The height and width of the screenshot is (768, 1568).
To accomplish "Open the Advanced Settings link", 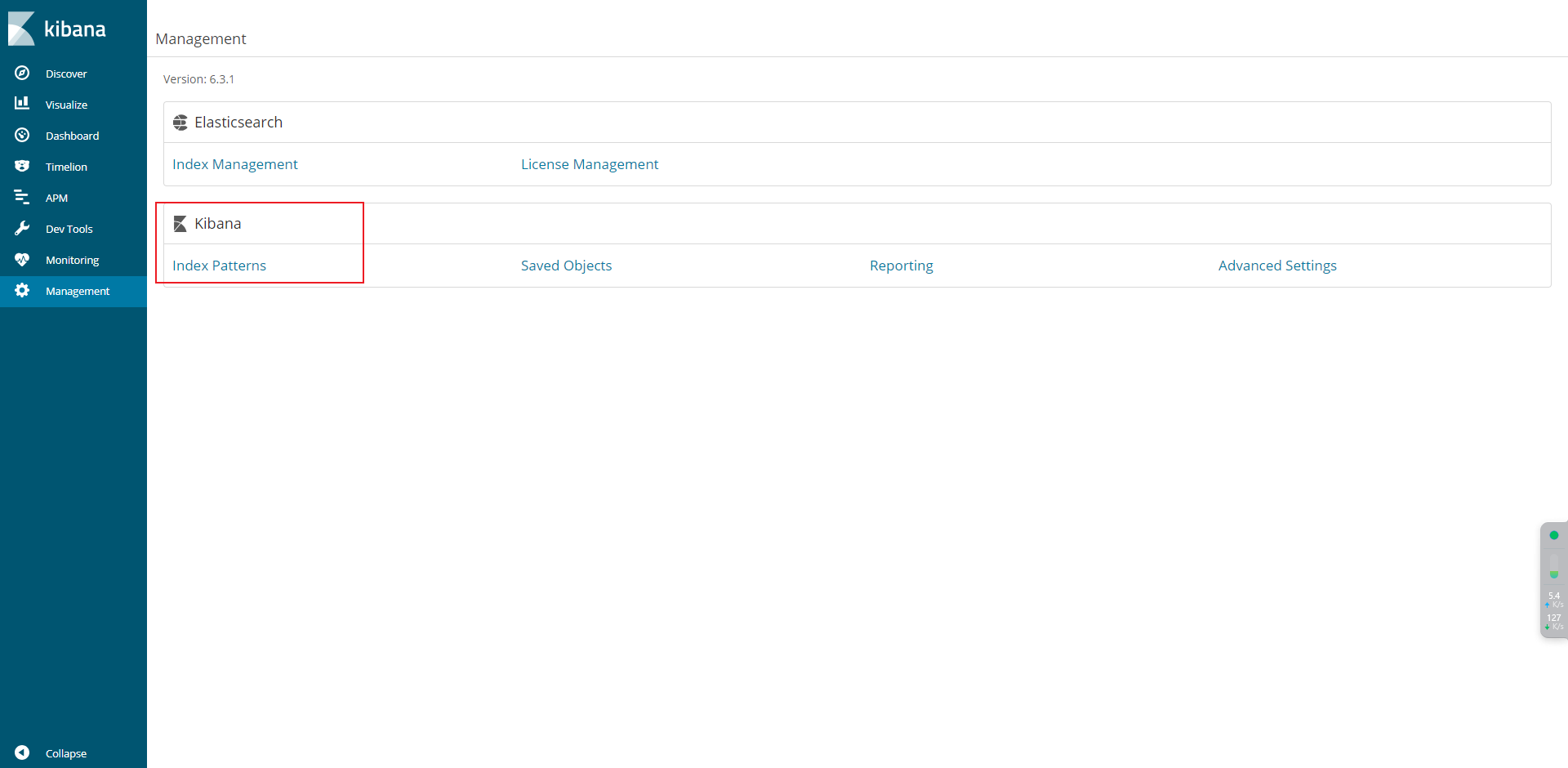I will click(x=1277, y=266).
